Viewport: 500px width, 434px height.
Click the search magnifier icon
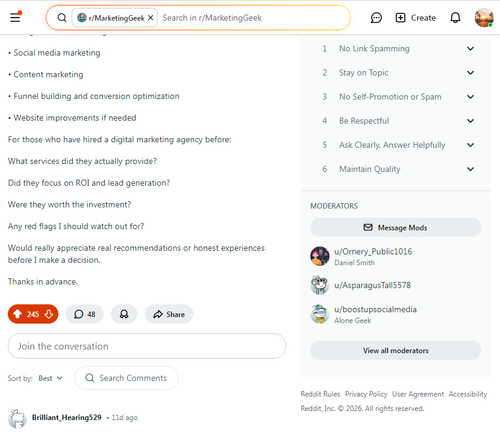point(62,18)
